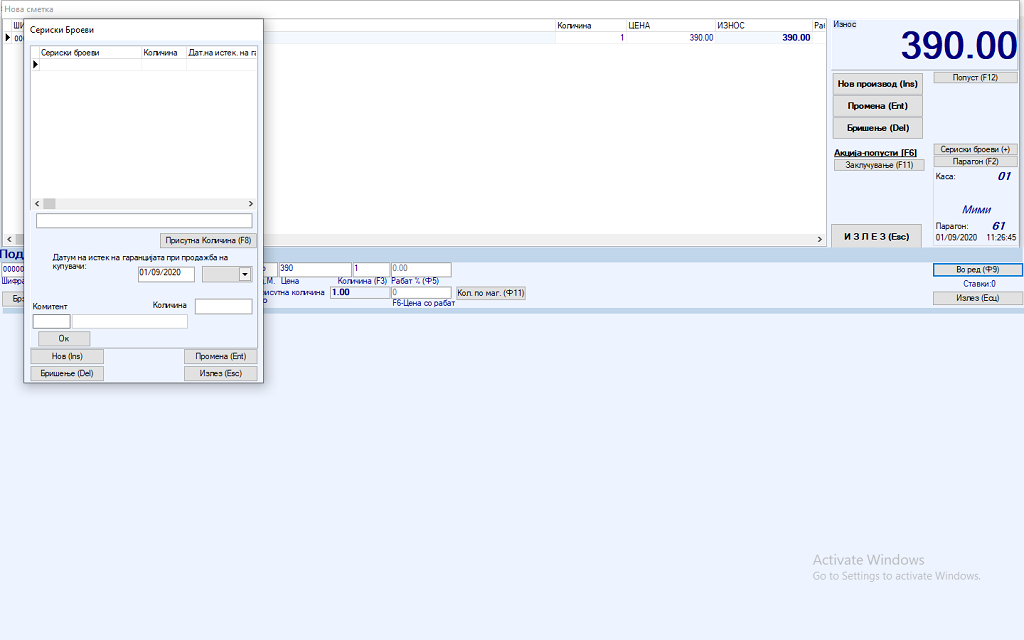Image resolution: width=1024 pixels, height=640 pixels.
Task: Click the Ок button in the serial dialog
Action: tap(64, 339)
